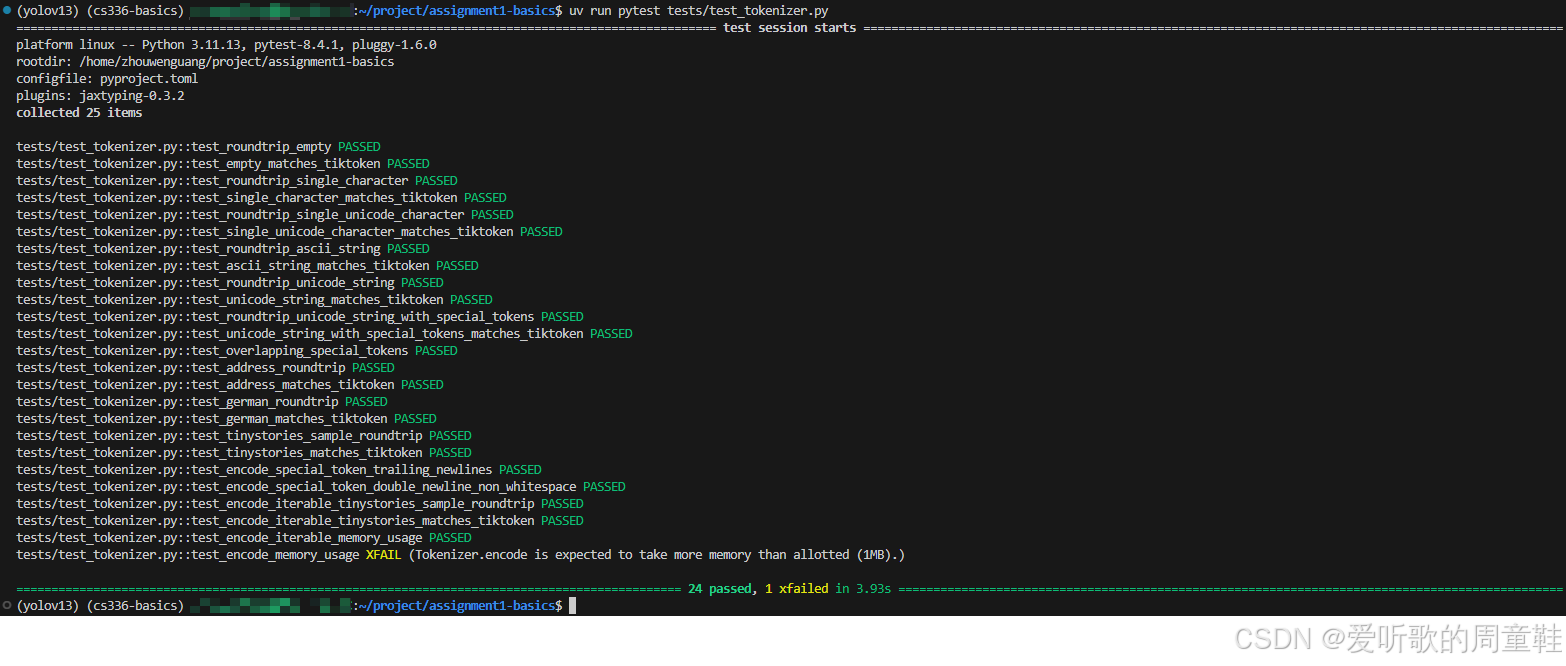Click 'plugins: jaxtyping-0.3.2' line
Image resolution: width=1566 pixels, height=666 pixels.
[100, 96]
